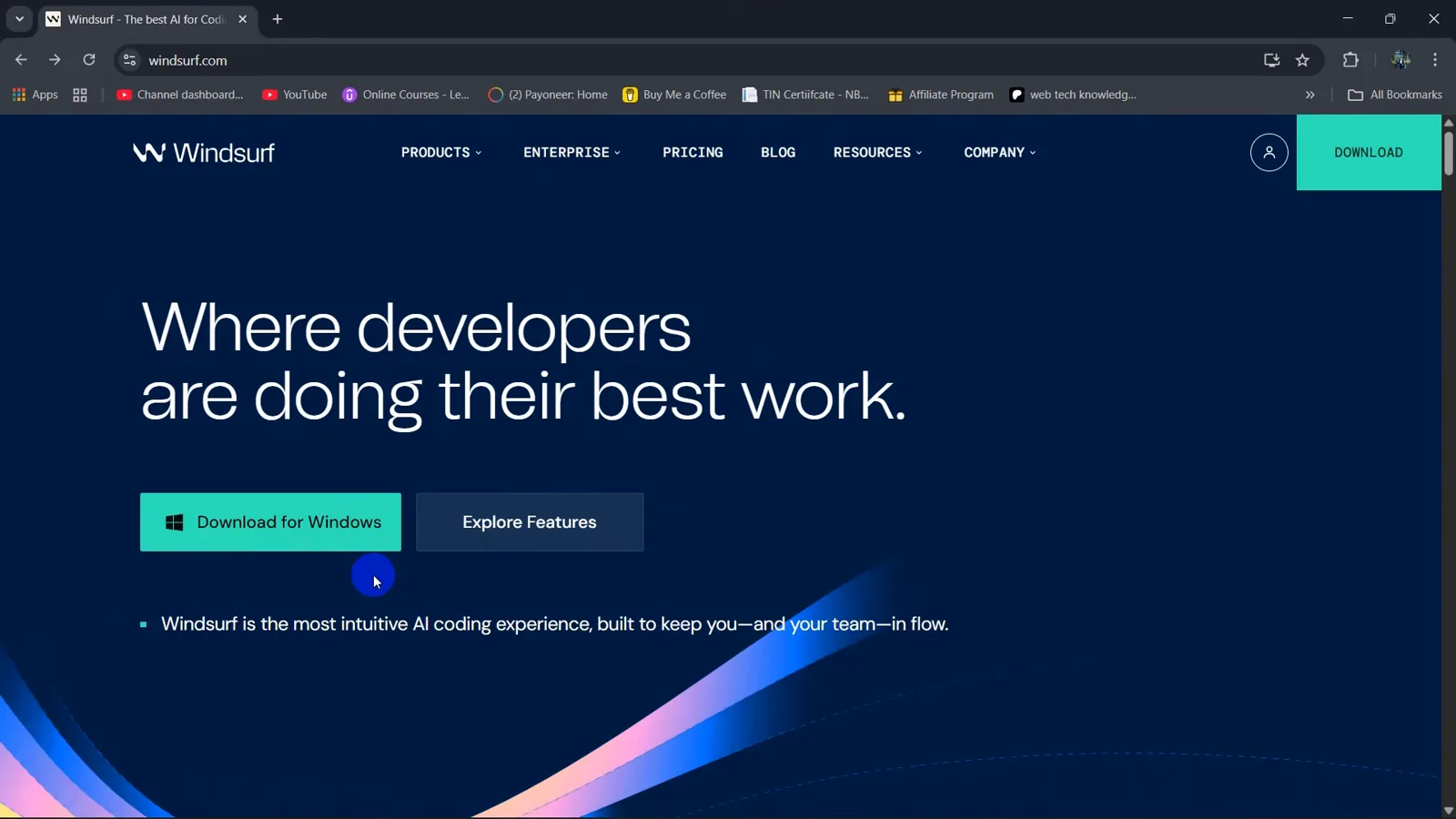The width and height of the screenshot is (1456, 819).
Task: Open the YouTube bookmark
Action: click(x=294, y=95)
